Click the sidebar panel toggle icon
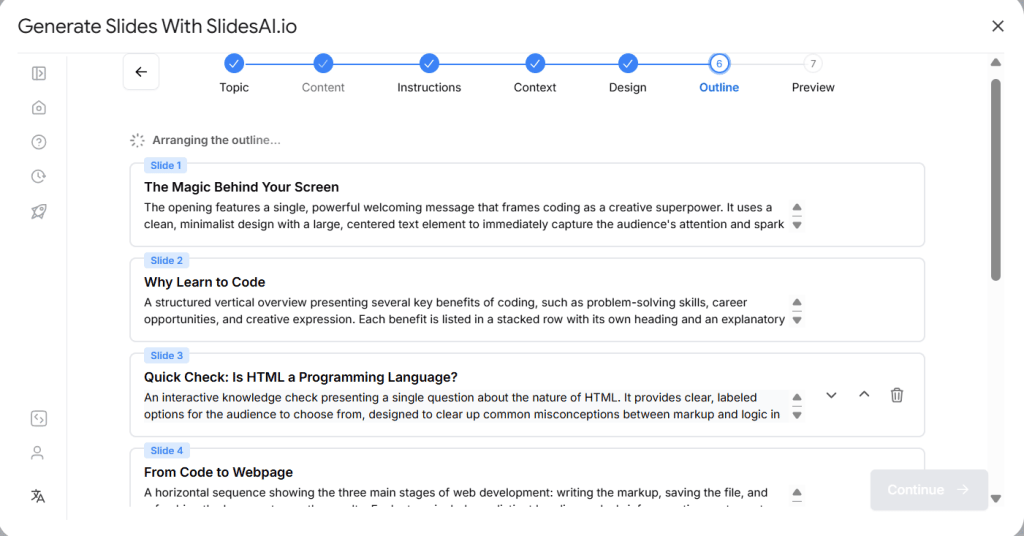1024x536 pixels. coord(38,73)
